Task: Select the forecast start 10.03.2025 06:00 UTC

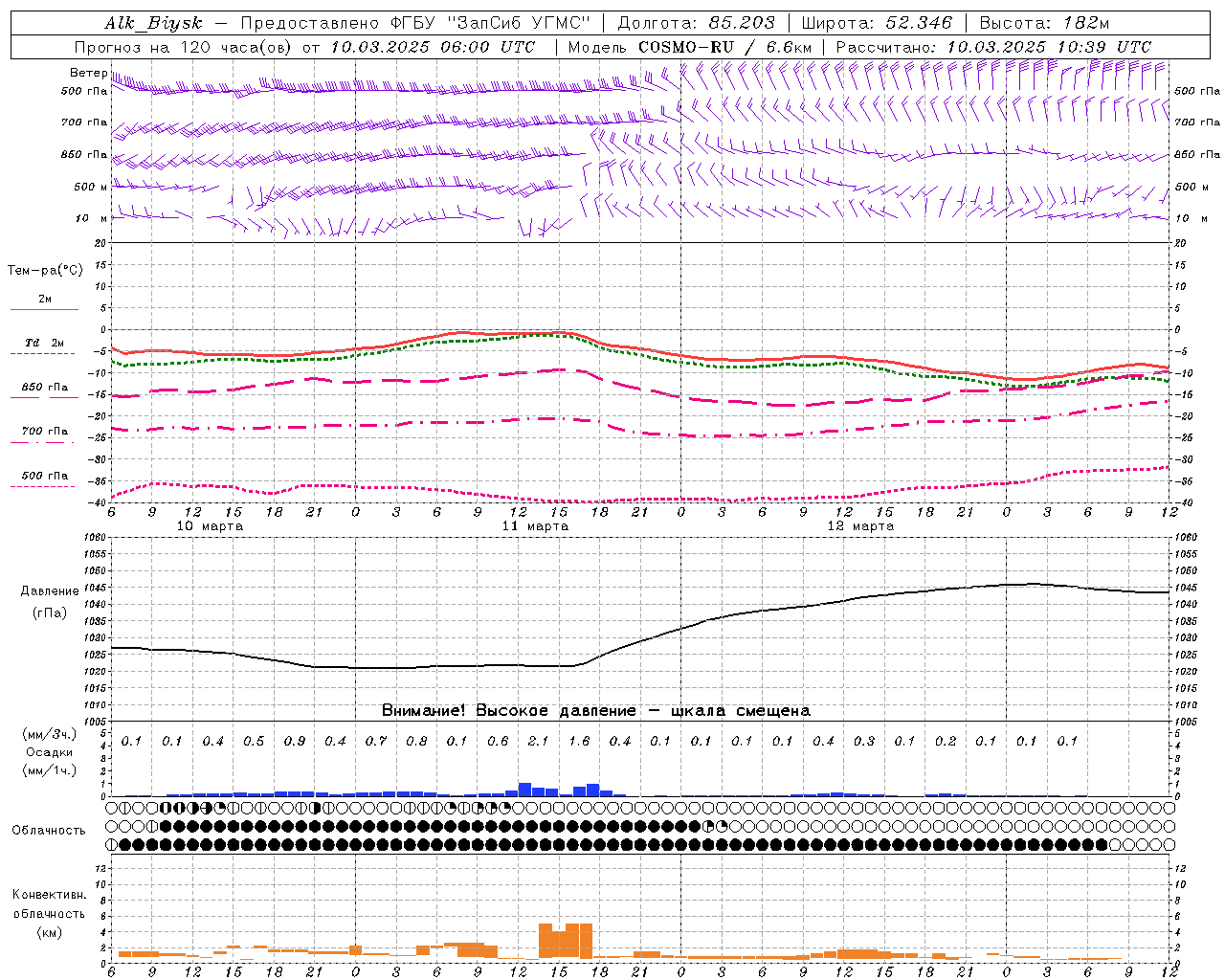Action: click(433, 47)
